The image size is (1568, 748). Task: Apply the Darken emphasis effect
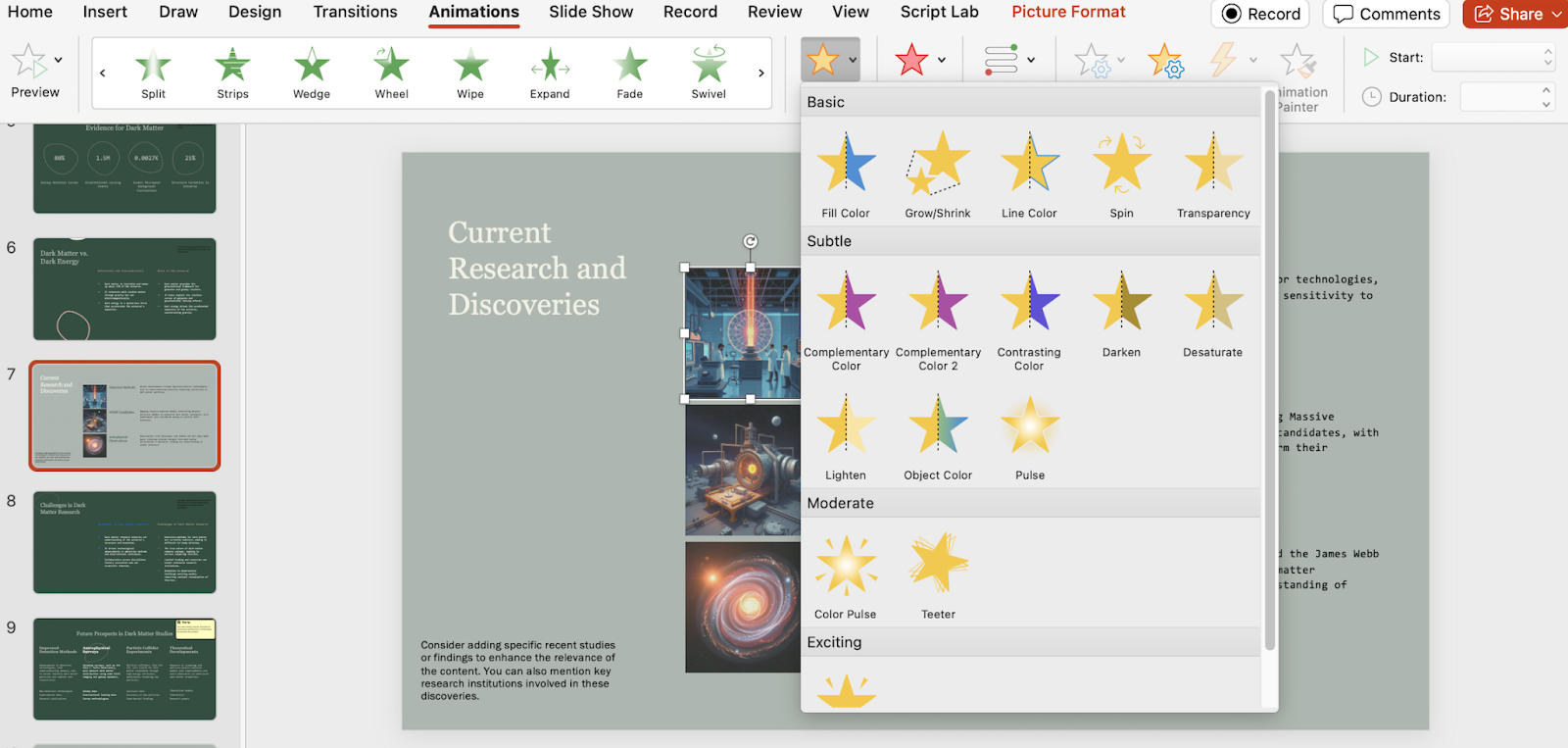click(x=1121, y=314)
